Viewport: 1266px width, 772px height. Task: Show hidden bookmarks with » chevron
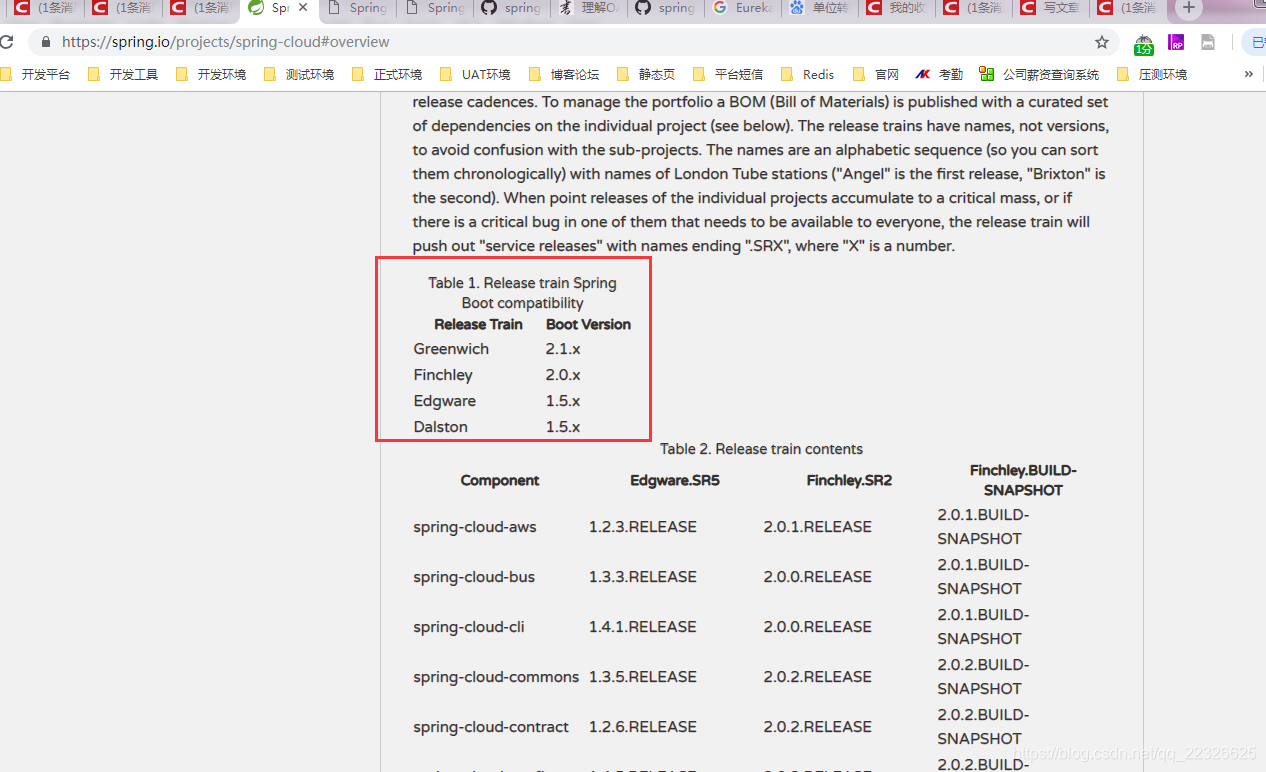click(1248, 74)
